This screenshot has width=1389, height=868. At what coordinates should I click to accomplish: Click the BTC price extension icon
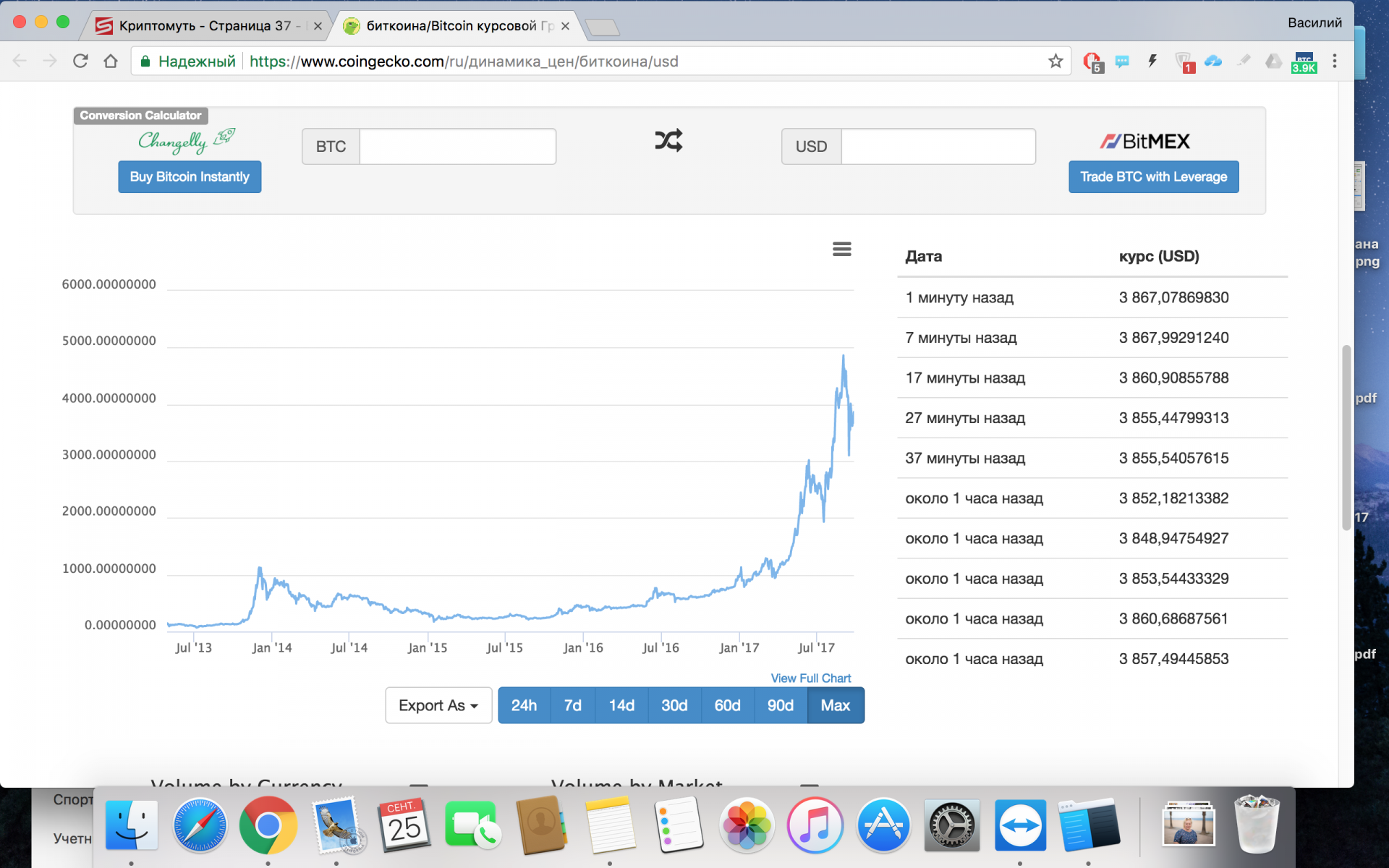click(x=1304, y=62)
